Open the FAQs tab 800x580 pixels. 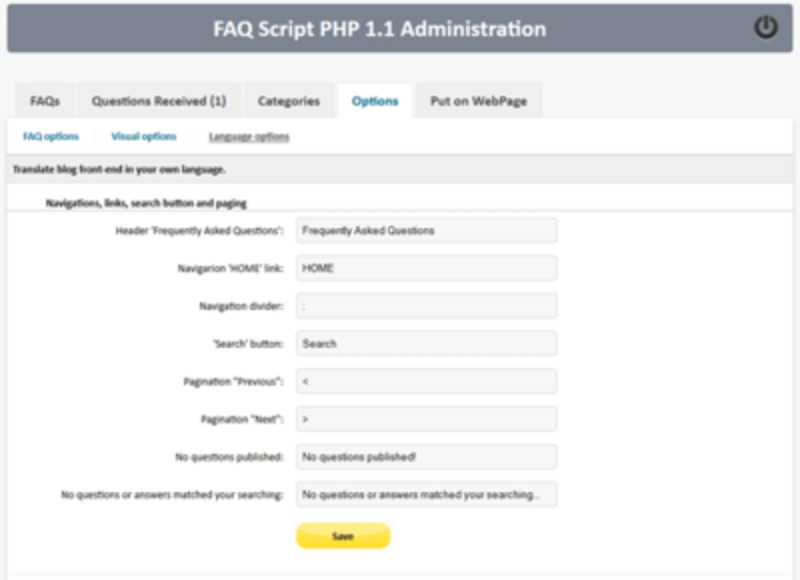[45, 101]
